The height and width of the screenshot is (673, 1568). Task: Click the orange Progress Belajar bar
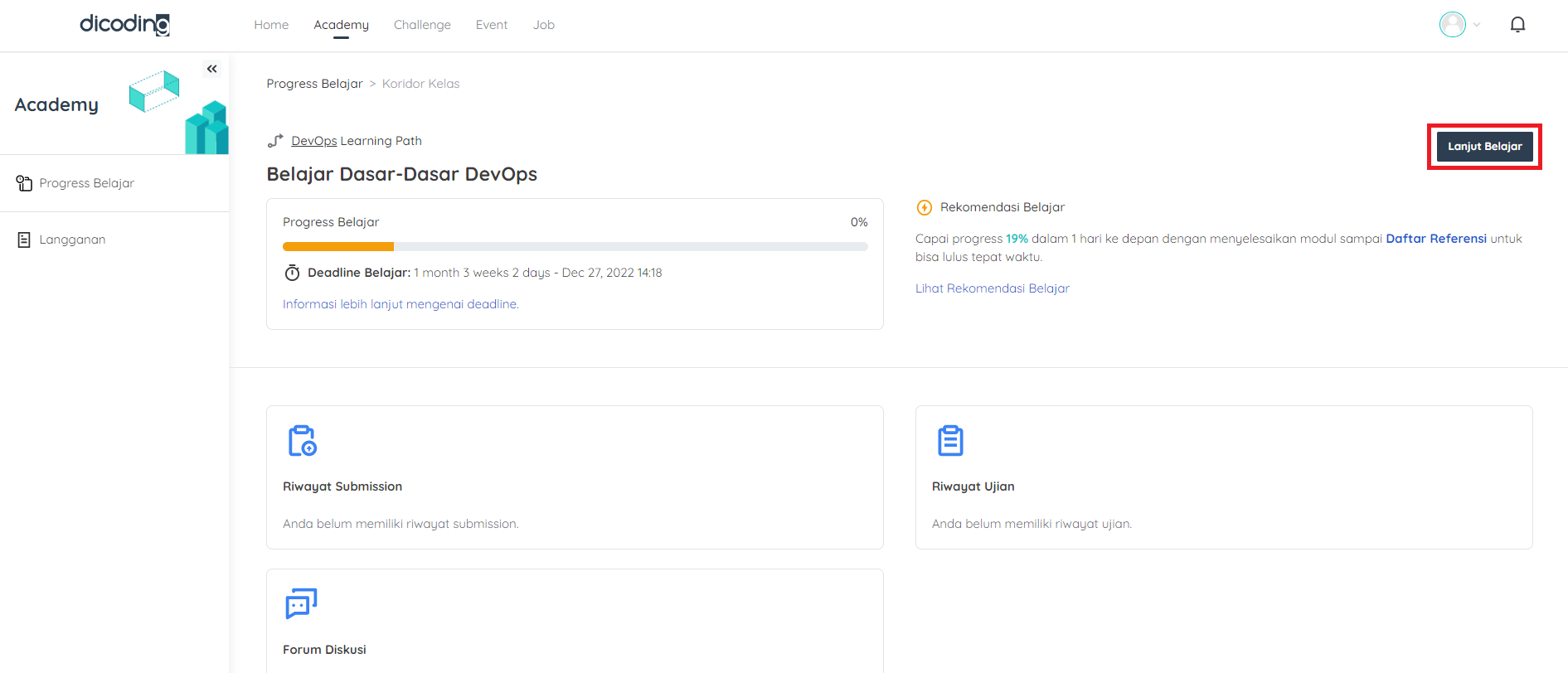tap(338, 246)
